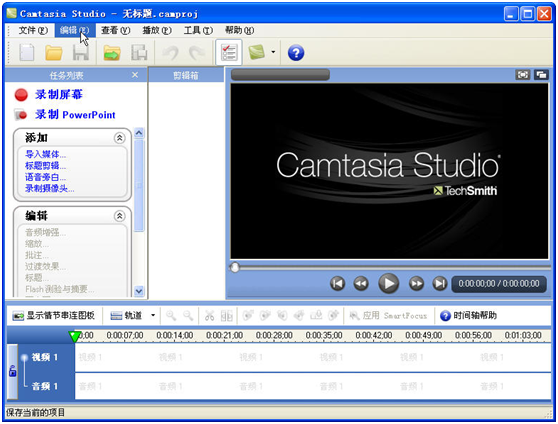
Task: Click the Redo arrow in toolbar
Action: (x=197, y=53)
